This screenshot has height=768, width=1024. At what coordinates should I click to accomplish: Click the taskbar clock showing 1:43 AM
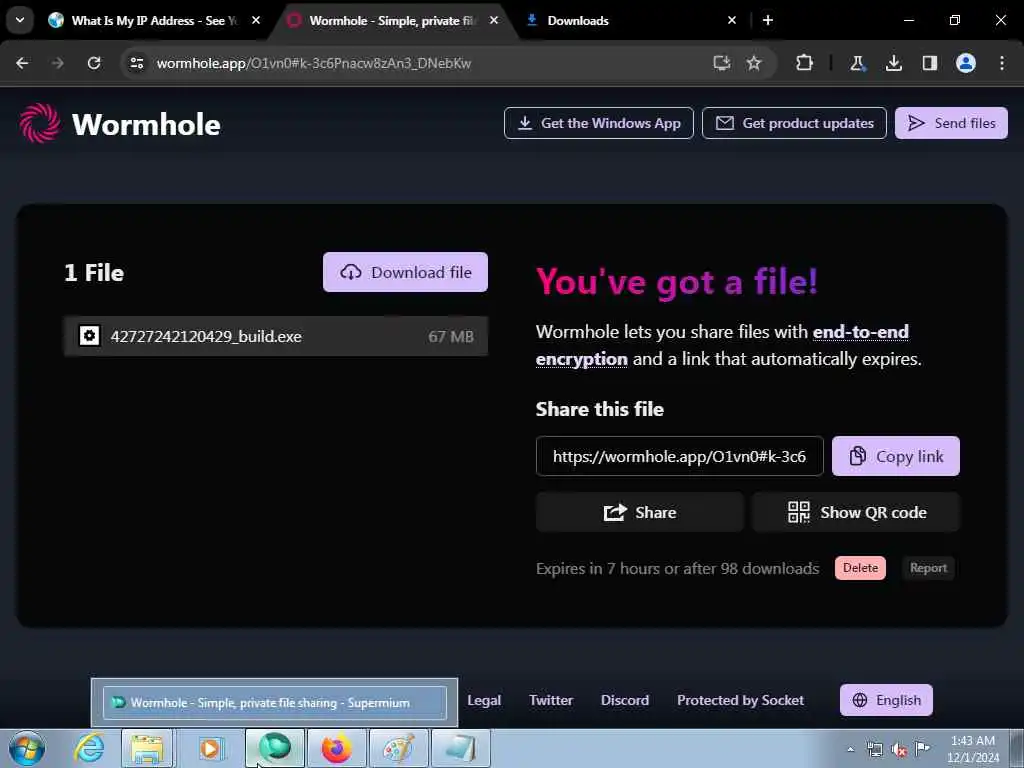(972, 749)
